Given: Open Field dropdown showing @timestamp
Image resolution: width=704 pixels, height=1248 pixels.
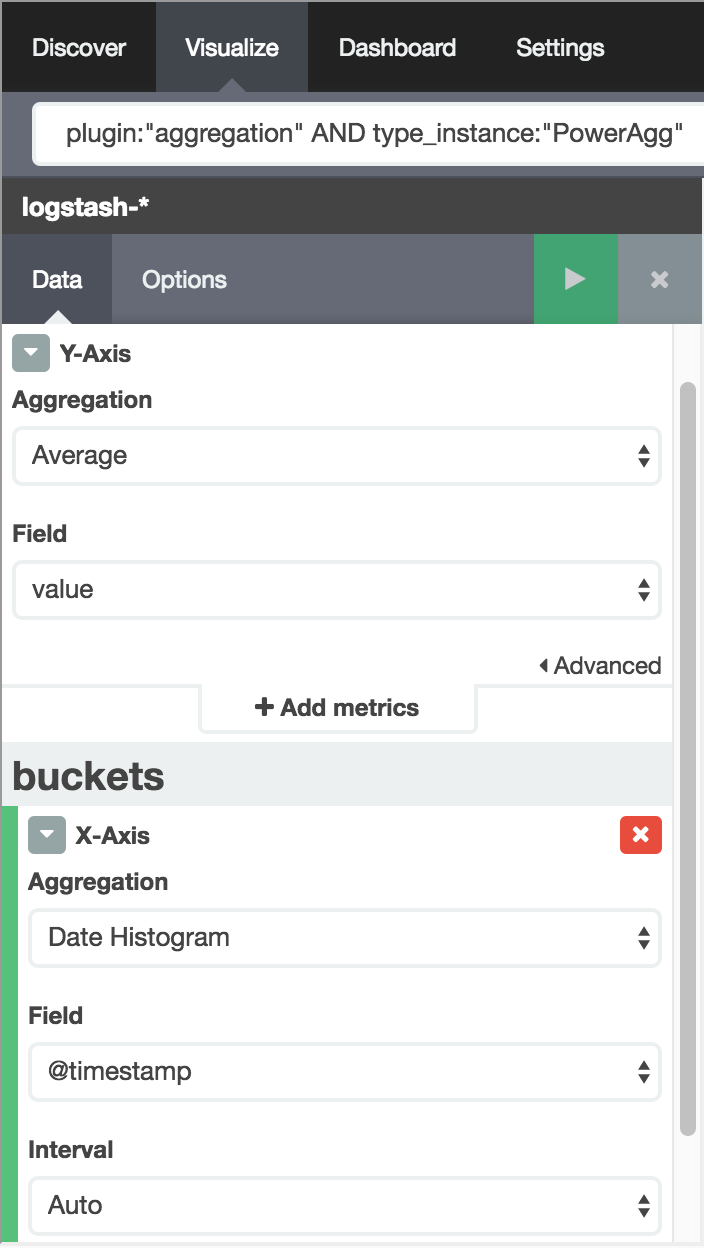Looking at the screenshot, I should coord(345,1072).
